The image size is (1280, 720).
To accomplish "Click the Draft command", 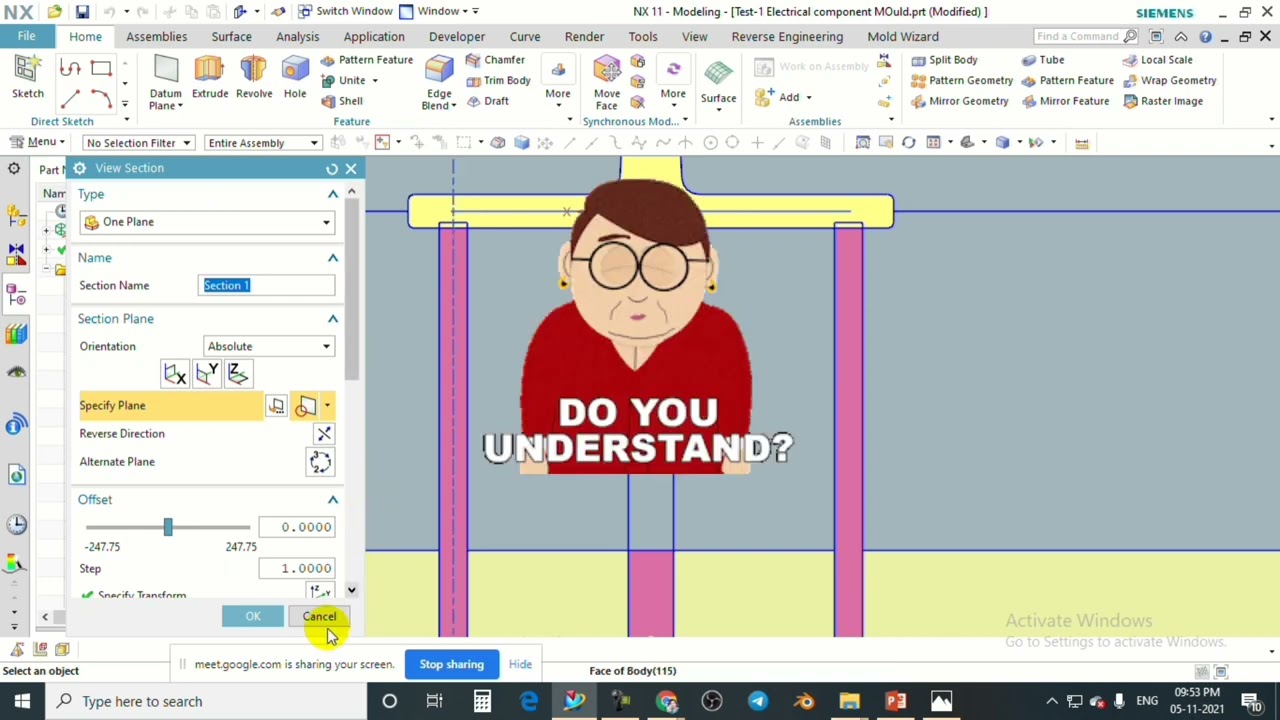I will click(487, 101).
